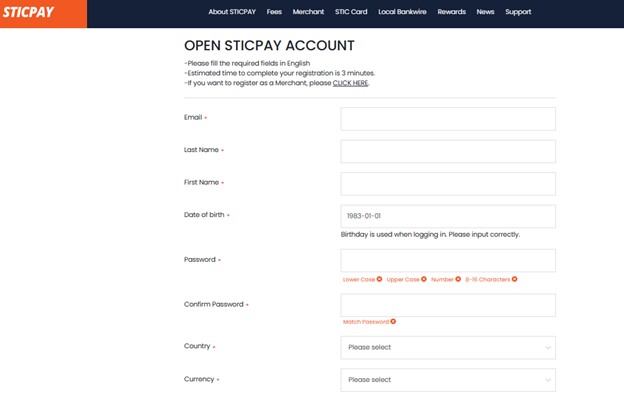The image size is (624, 393).
Task: Navigate to STIC Card
Action: pos(351,12)
